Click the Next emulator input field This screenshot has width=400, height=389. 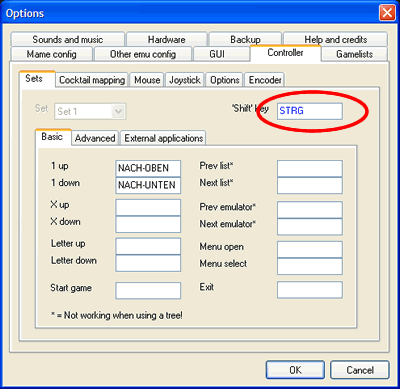pos(310,227)
